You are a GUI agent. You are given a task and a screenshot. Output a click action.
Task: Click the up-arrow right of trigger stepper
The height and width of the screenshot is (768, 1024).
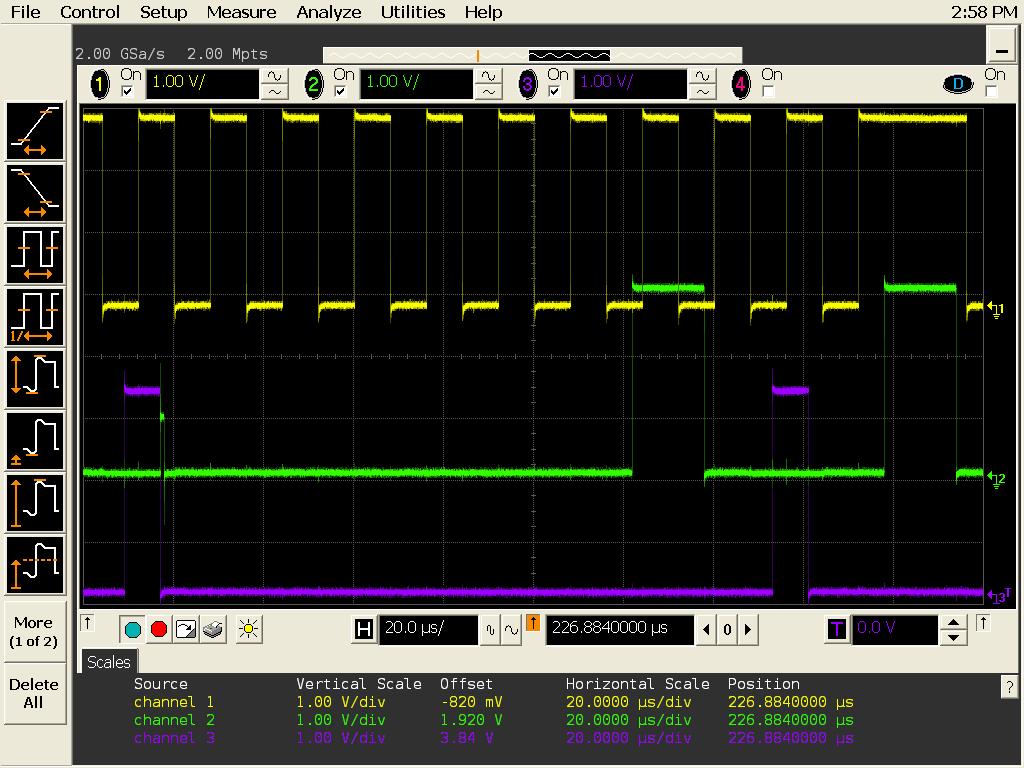coord(983,623)
